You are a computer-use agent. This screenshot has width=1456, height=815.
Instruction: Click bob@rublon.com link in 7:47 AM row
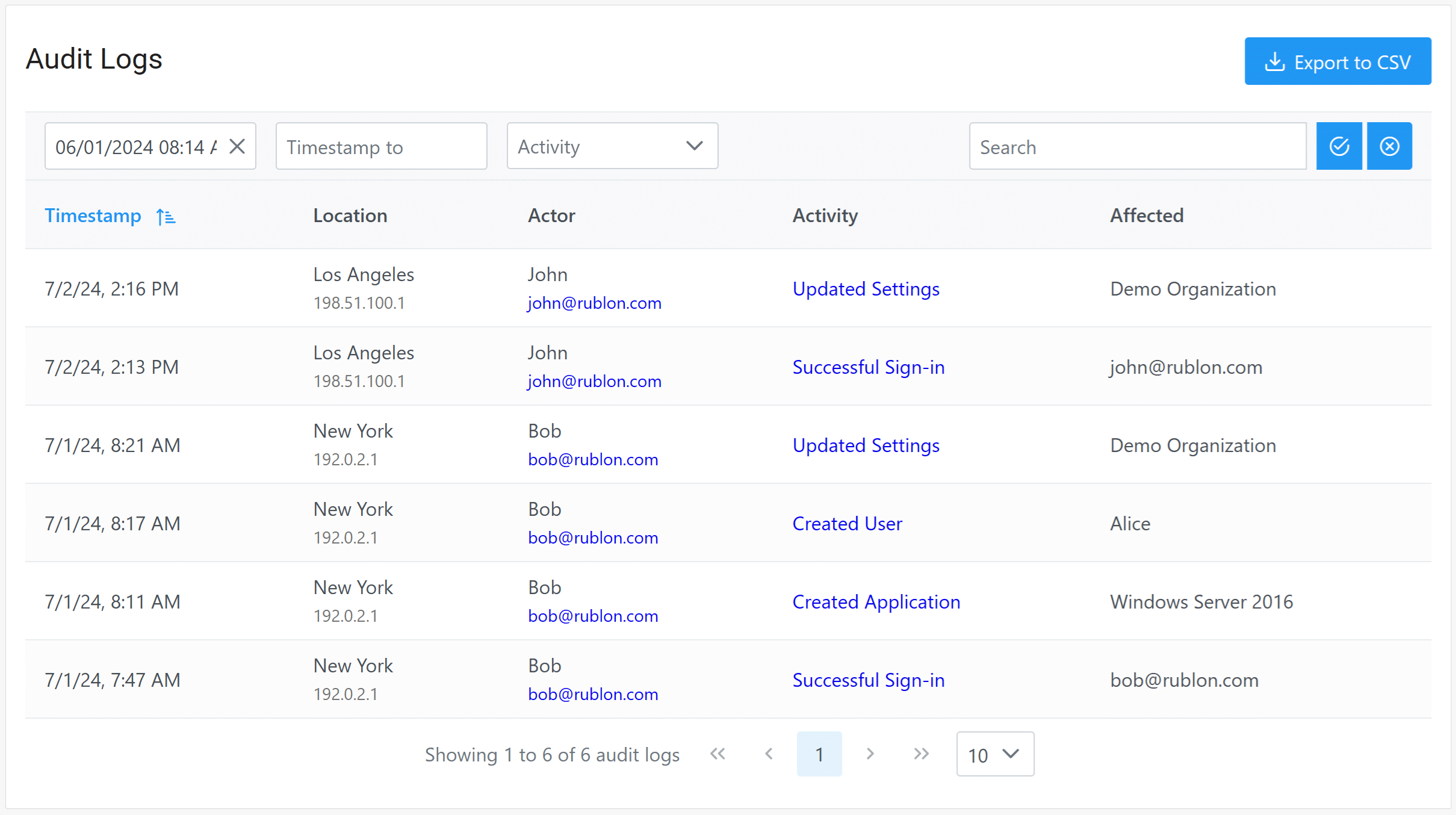(x=592, y=694)
